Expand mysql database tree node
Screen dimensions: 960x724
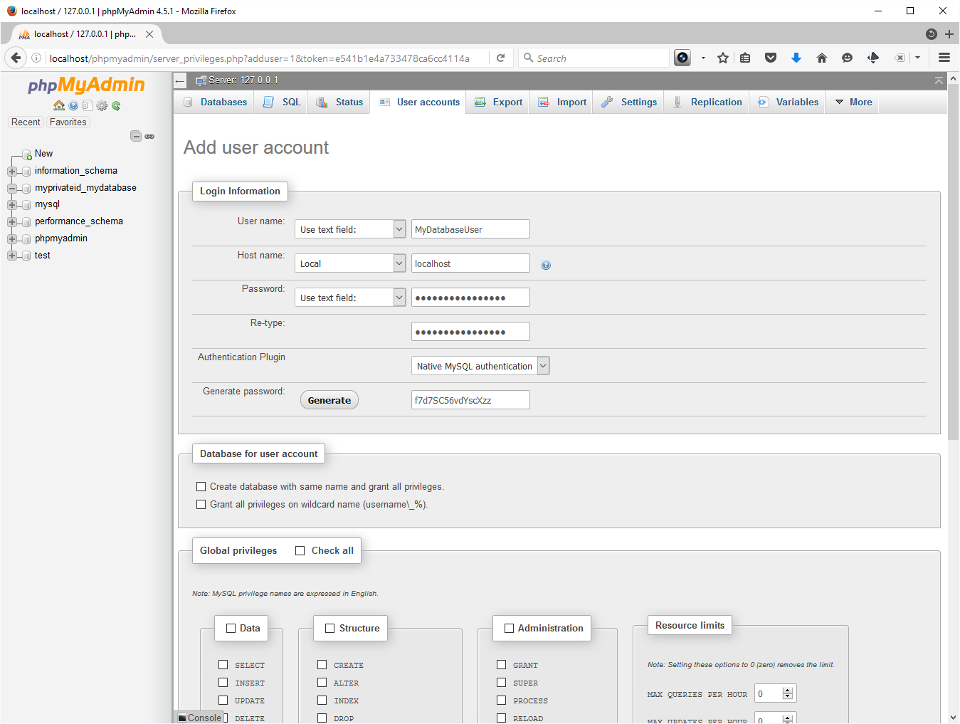[x=12, y=205]
